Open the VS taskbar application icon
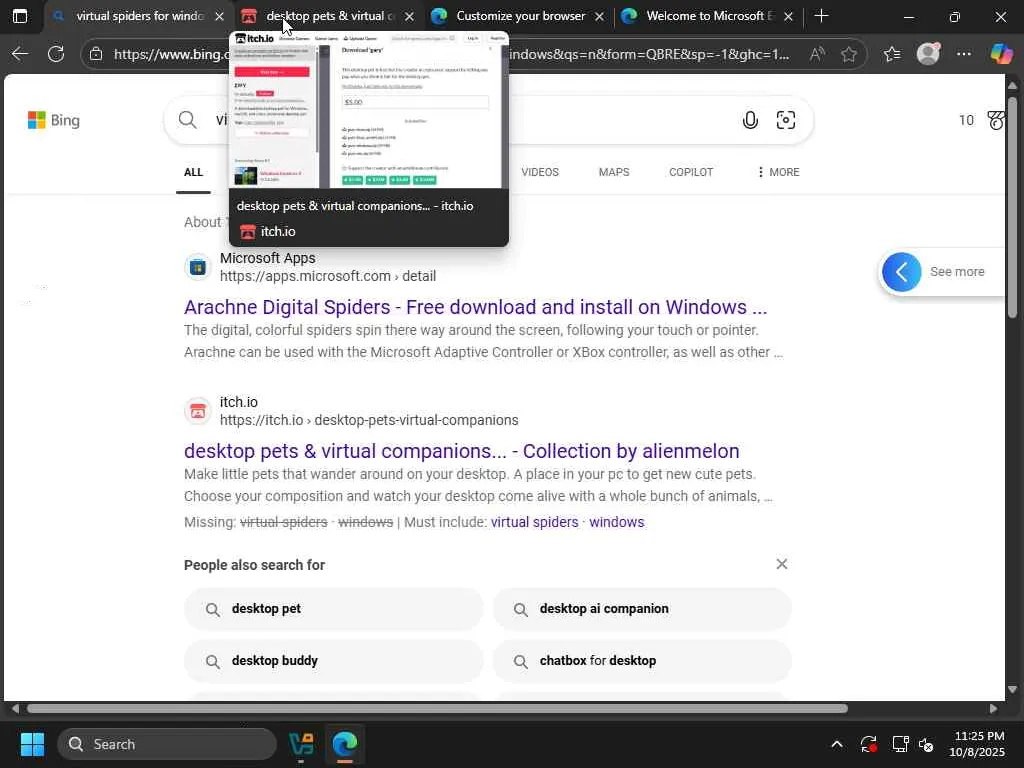 click(301, 744)
